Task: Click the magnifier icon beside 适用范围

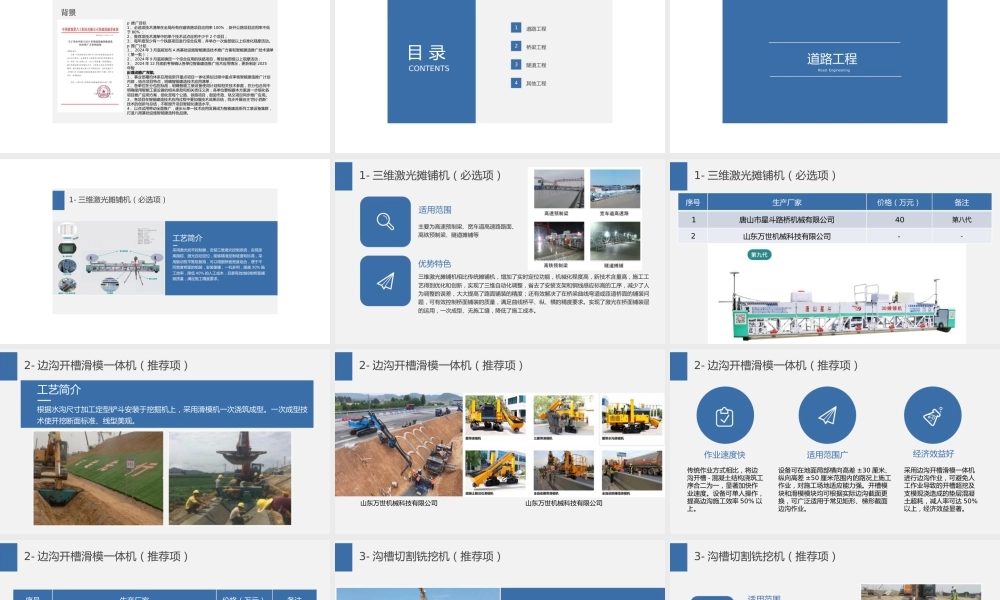Action: click(x=385, y=221)
